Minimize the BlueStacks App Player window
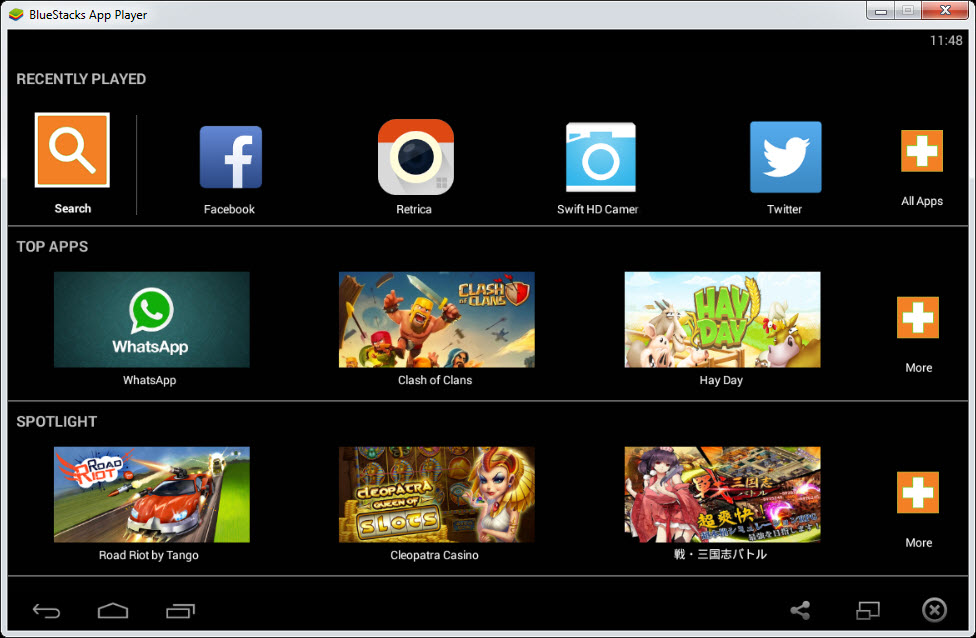 (x=881, y=11)
